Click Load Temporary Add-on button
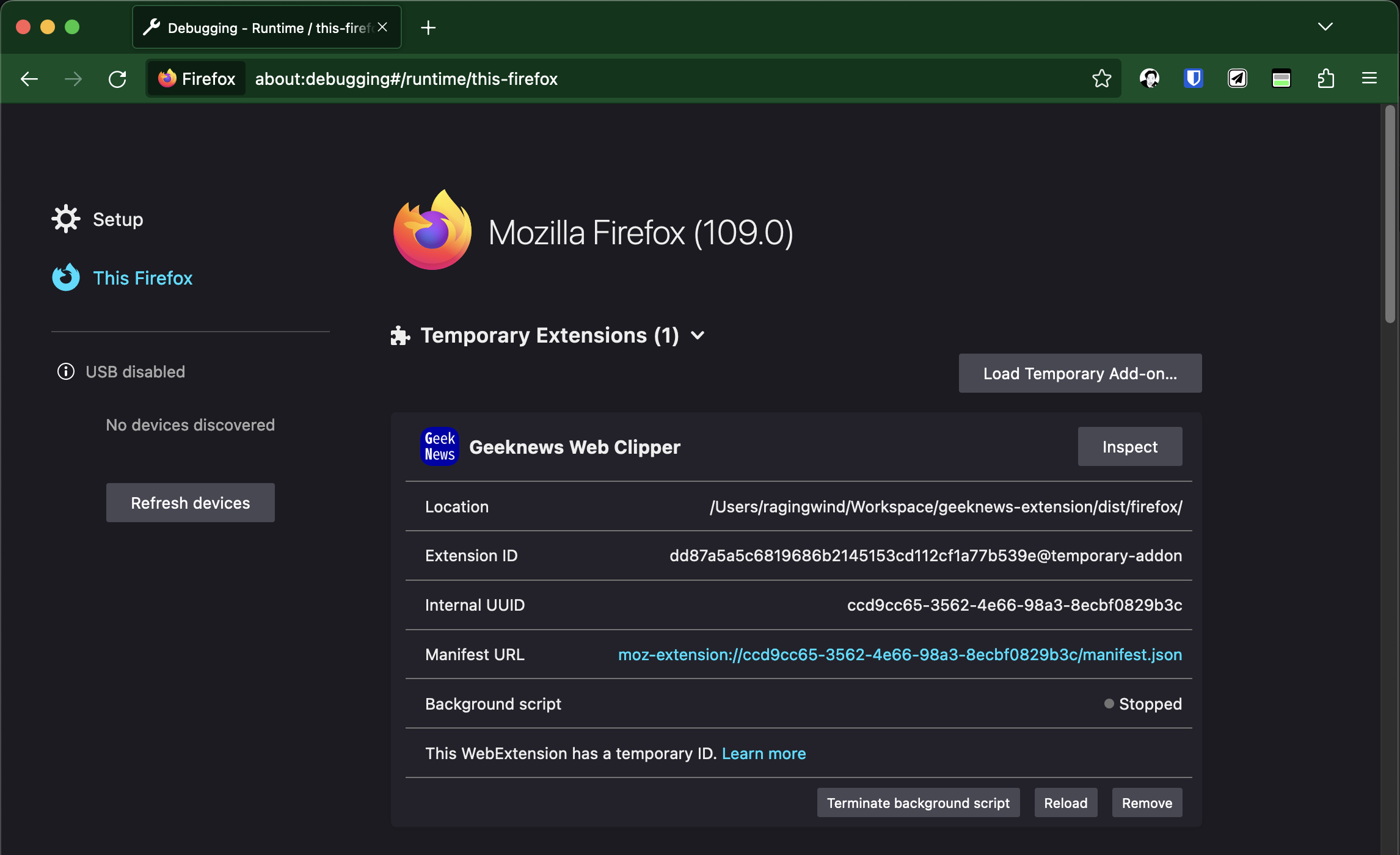This screenshot has height=855, width=1400. click(x=1079, y=373)
